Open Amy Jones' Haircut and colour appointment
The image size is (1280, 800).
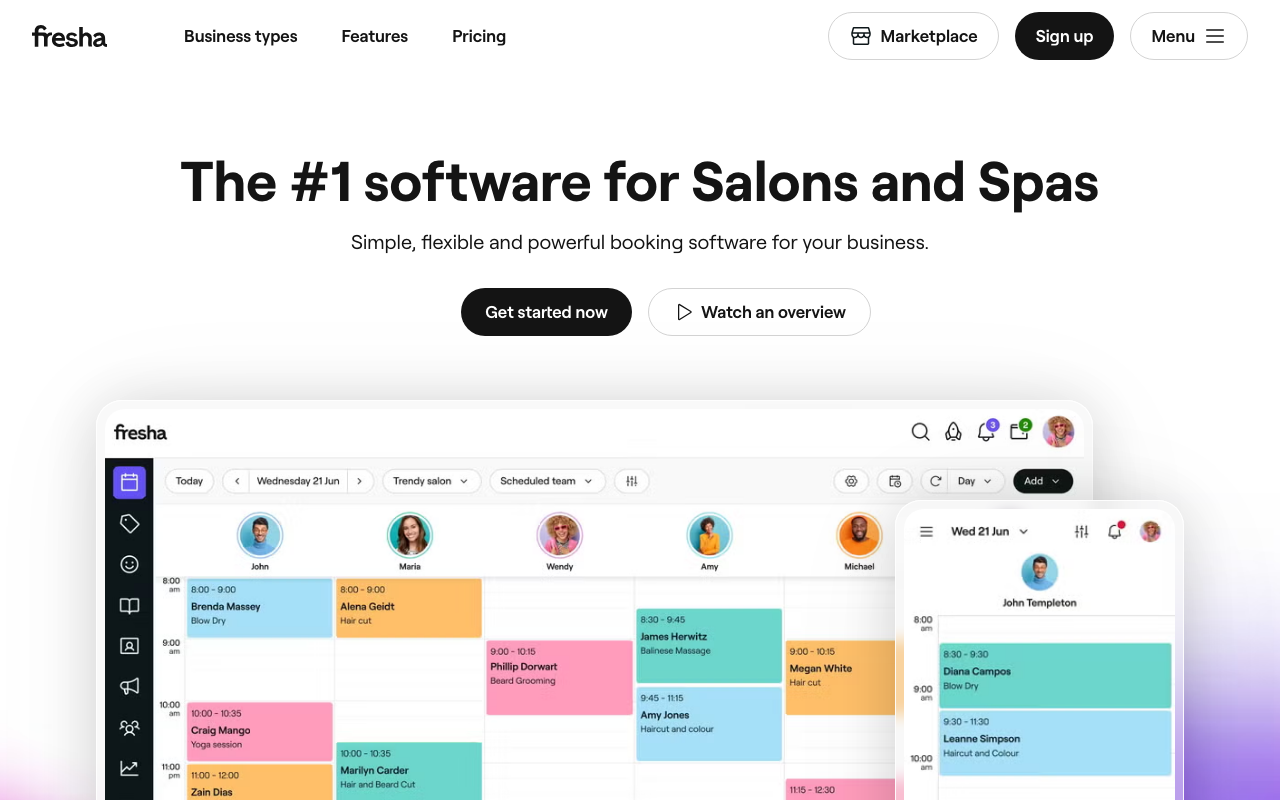point(709,723)
